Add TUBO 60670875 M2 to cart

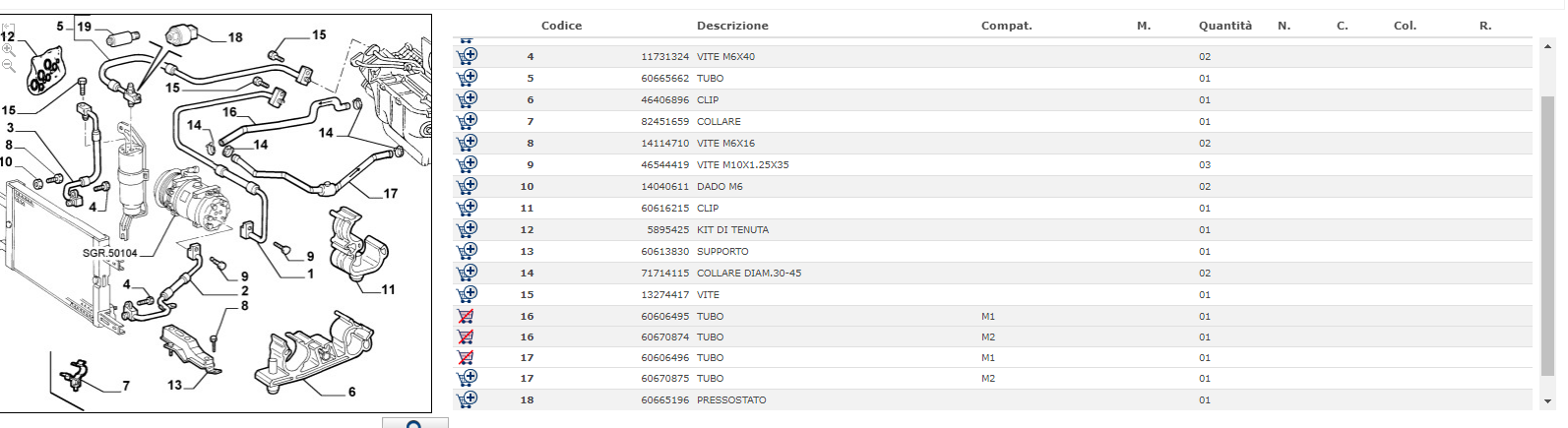(x=468, y=378)
